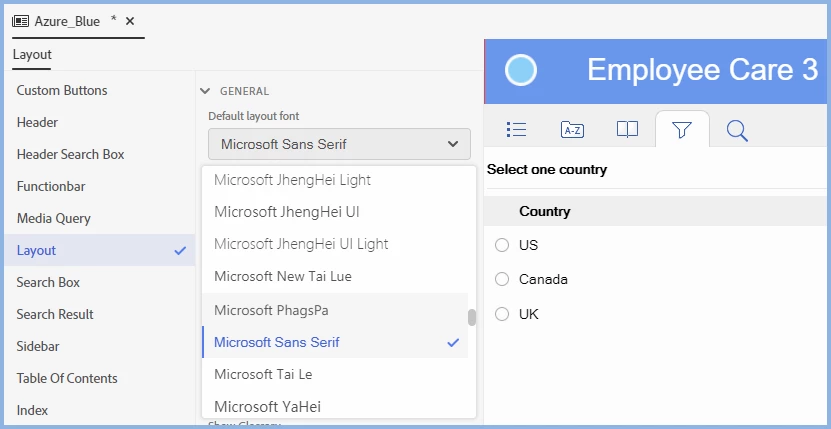Click the blue circle logo in header
Screen dimensions: 831x429
[x=521, y=70]
